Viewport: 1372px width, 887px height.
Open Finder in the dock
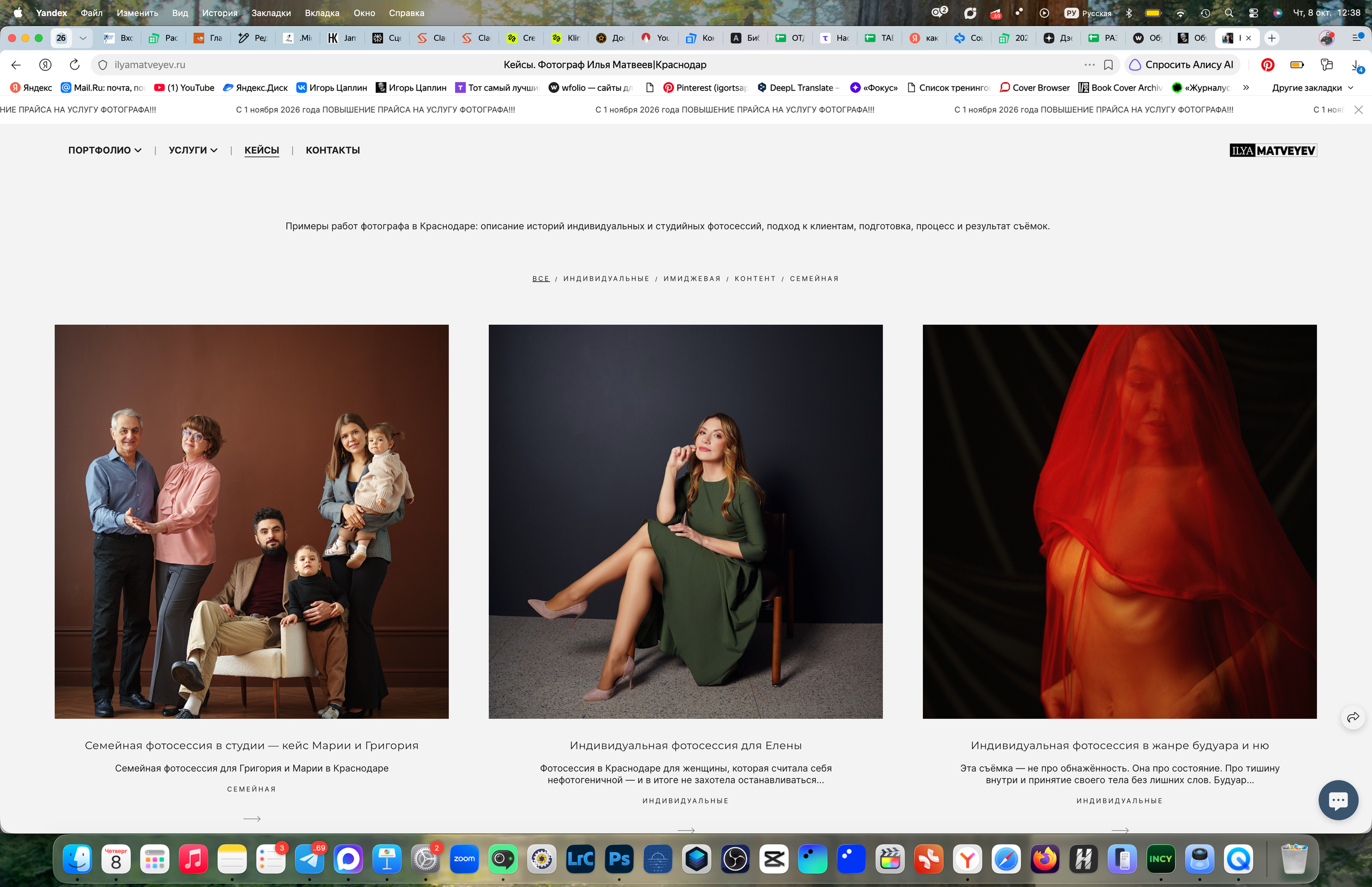point(77,859)
